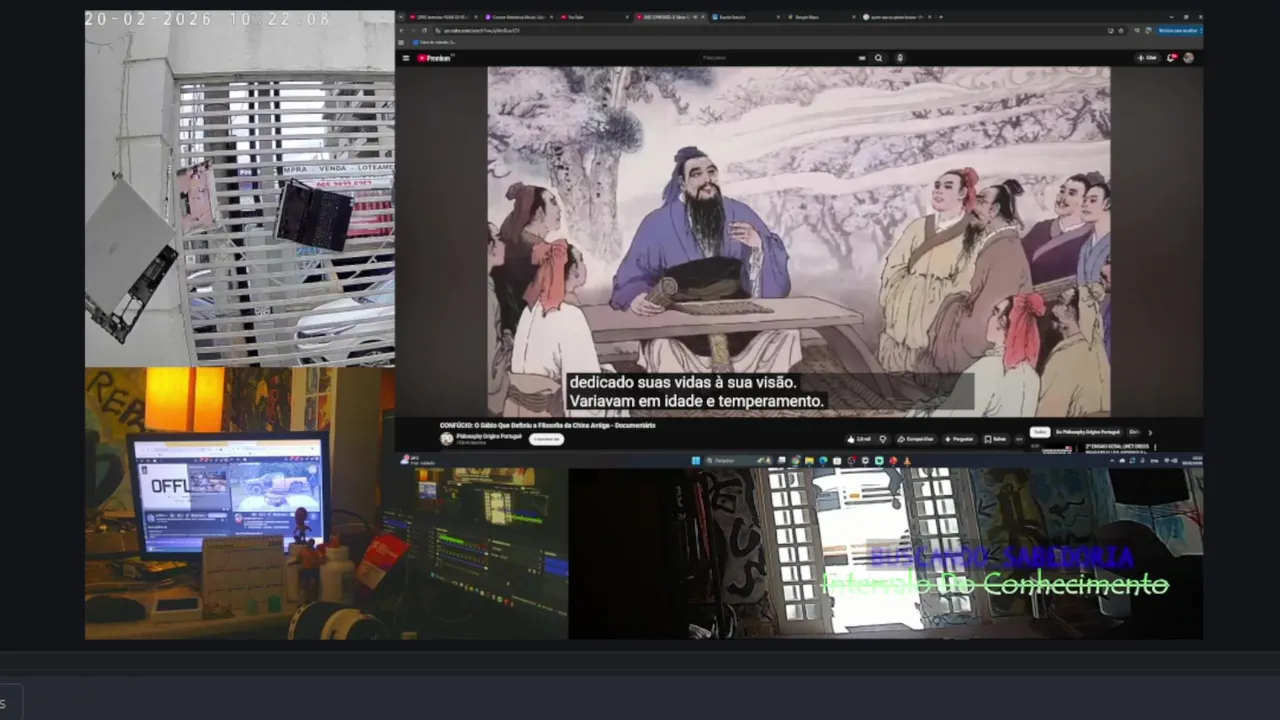Open the YouTube account avatar menu
The width and height of the screenshot is (1280, 720).
click(x=1189, y=58)
